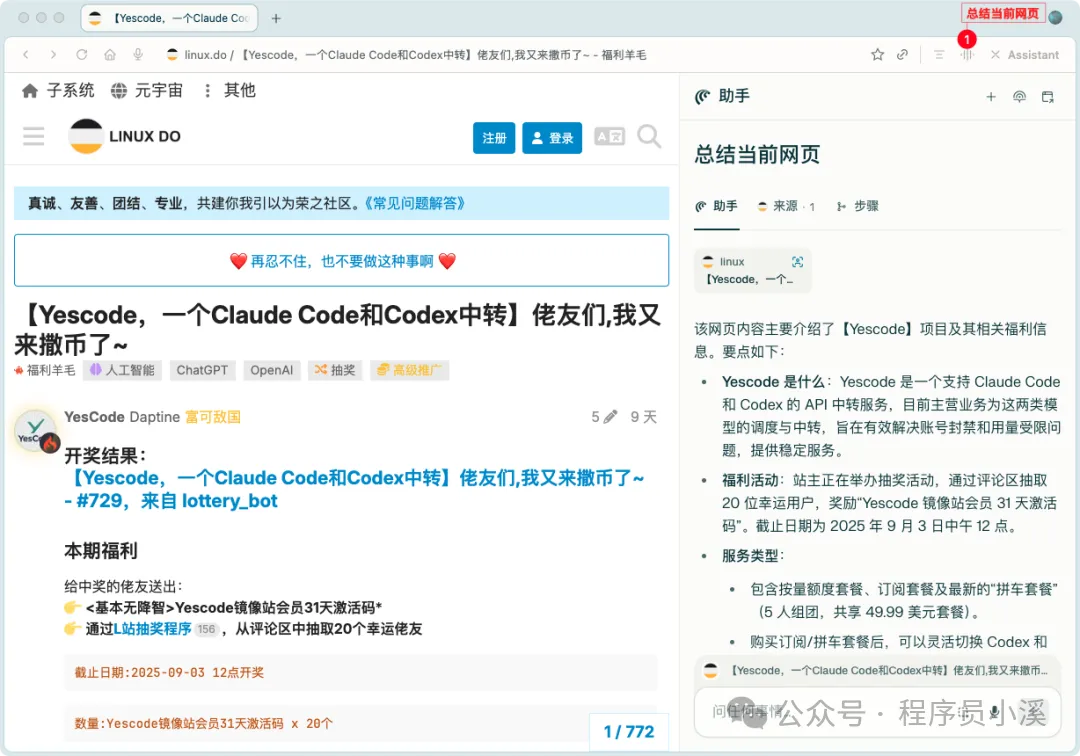The height and width of the screenshot is (756, 1080).
Task: Open the 其他 bookmarks menu
Action: 230,90
